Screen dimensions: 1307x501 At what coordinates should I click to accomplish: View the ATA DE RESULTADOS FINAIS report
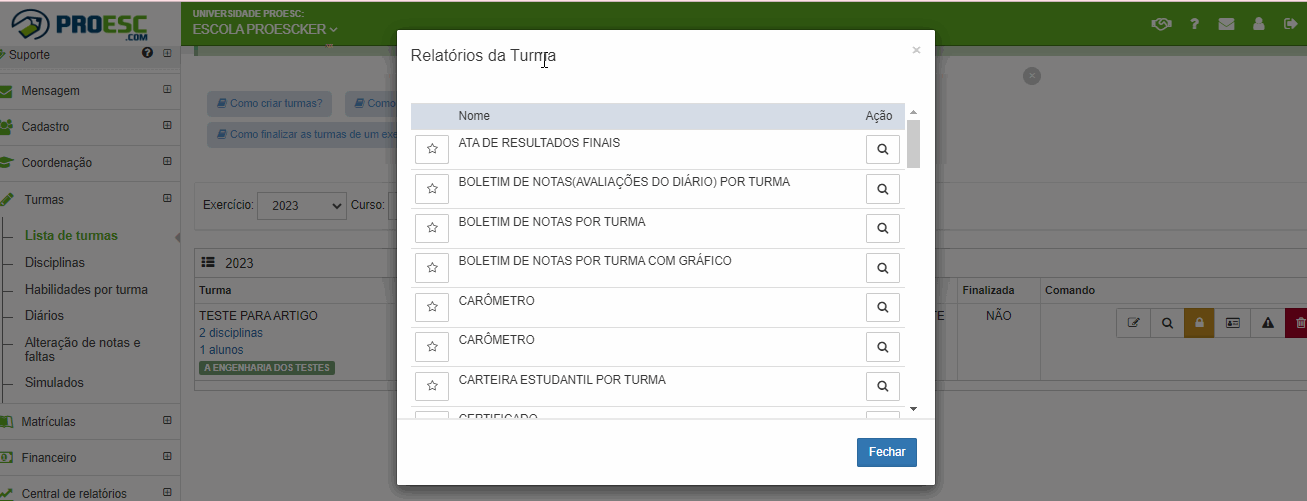click(x=883, y=149)
